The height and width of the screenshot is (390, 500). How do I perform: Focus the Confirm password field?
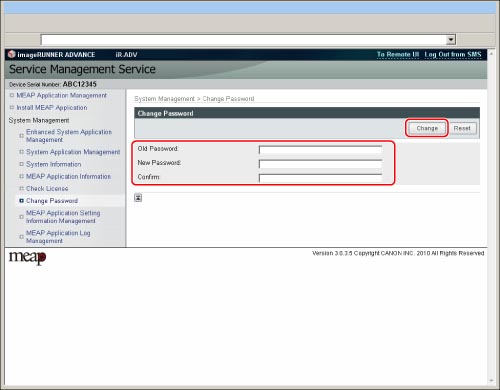click(320, 178)
